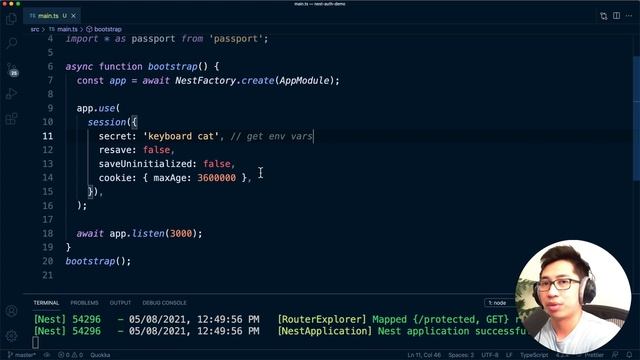Switch to the TERMINAL panel tab

pyautogui.click(x=46, y=303)
